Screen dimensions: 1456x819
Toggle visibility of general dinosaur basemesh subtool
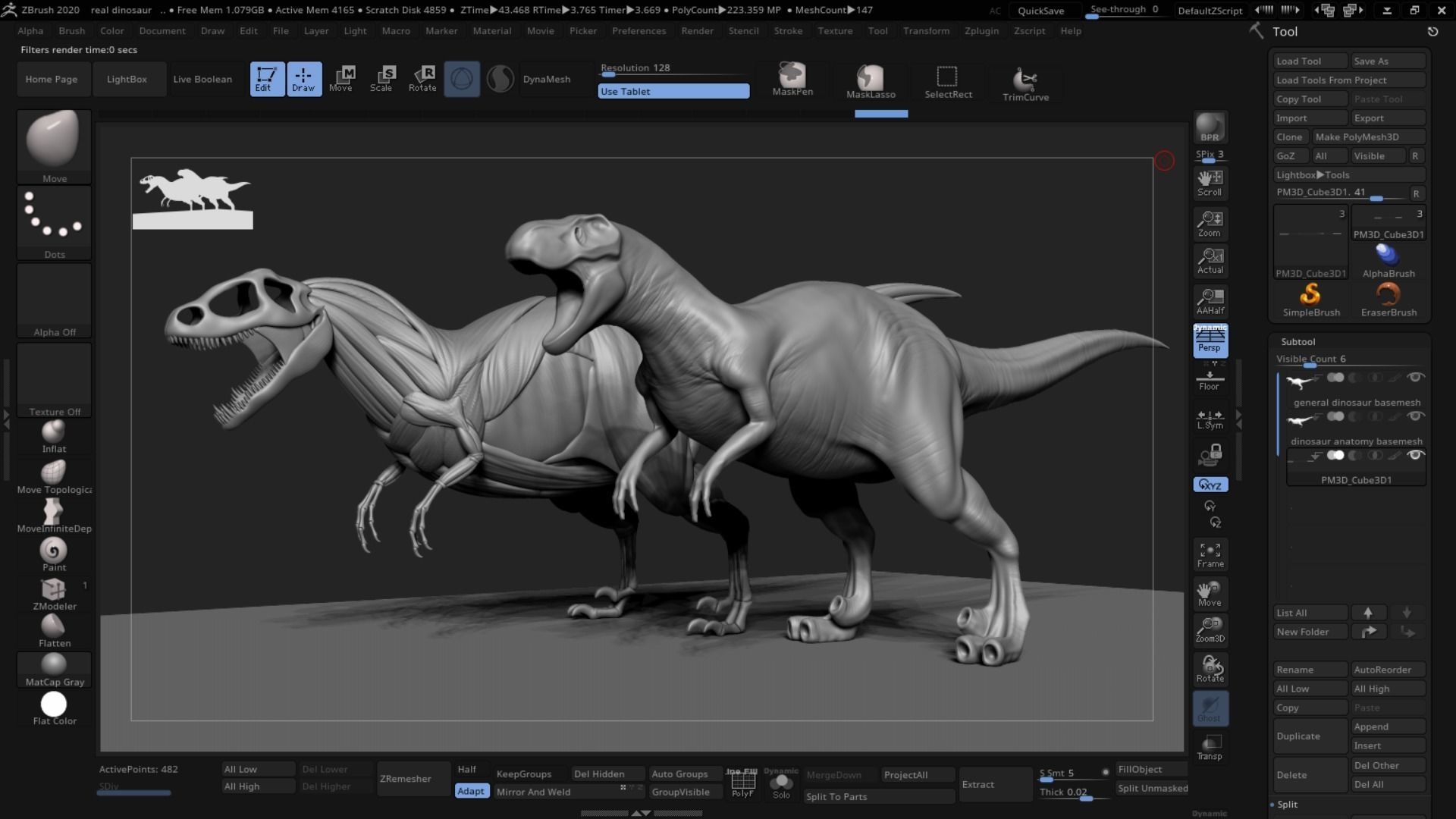pos(1415,377)
